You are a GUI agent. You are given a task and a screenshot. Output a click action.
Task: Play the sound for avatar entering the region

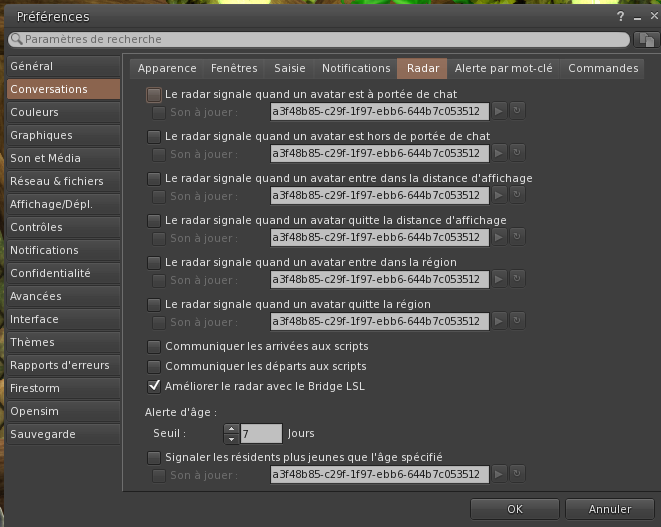point(499,280)
